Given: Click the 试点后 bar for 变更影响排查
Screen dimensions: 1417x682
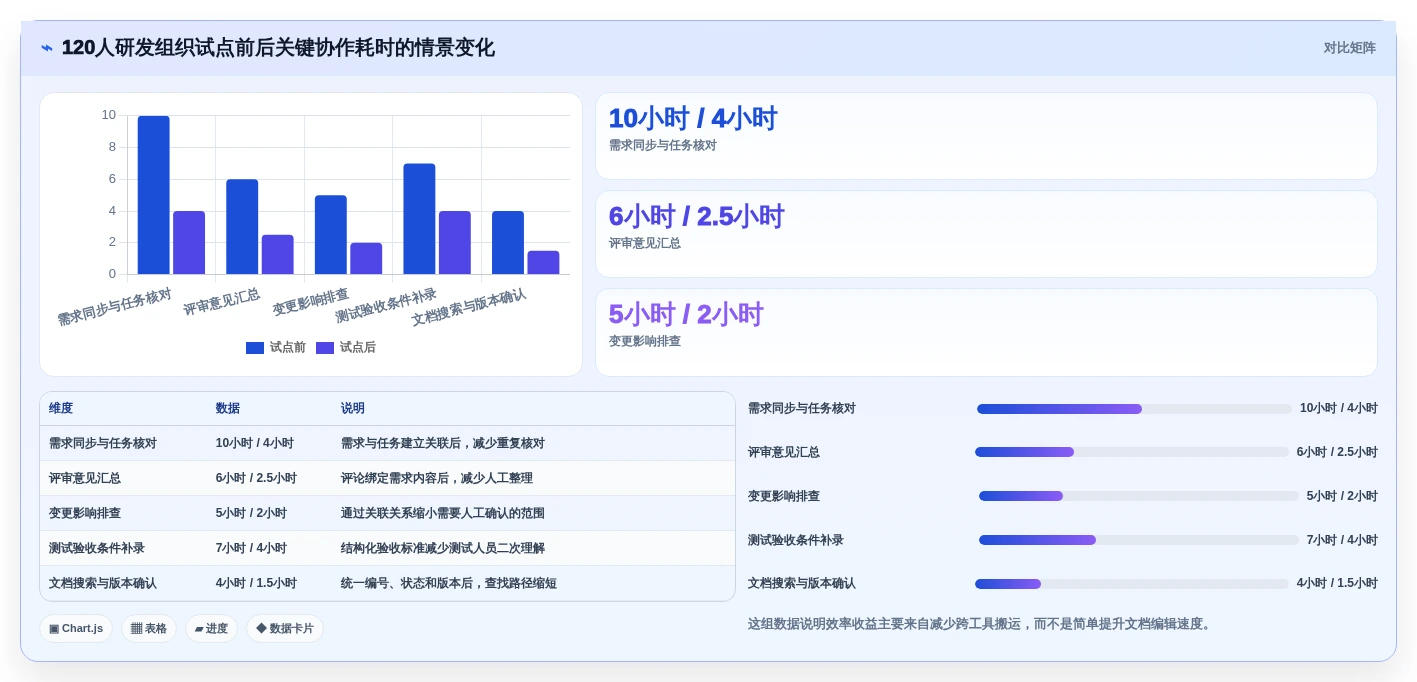Looking at the screenshot, I should tap(366, 259).
